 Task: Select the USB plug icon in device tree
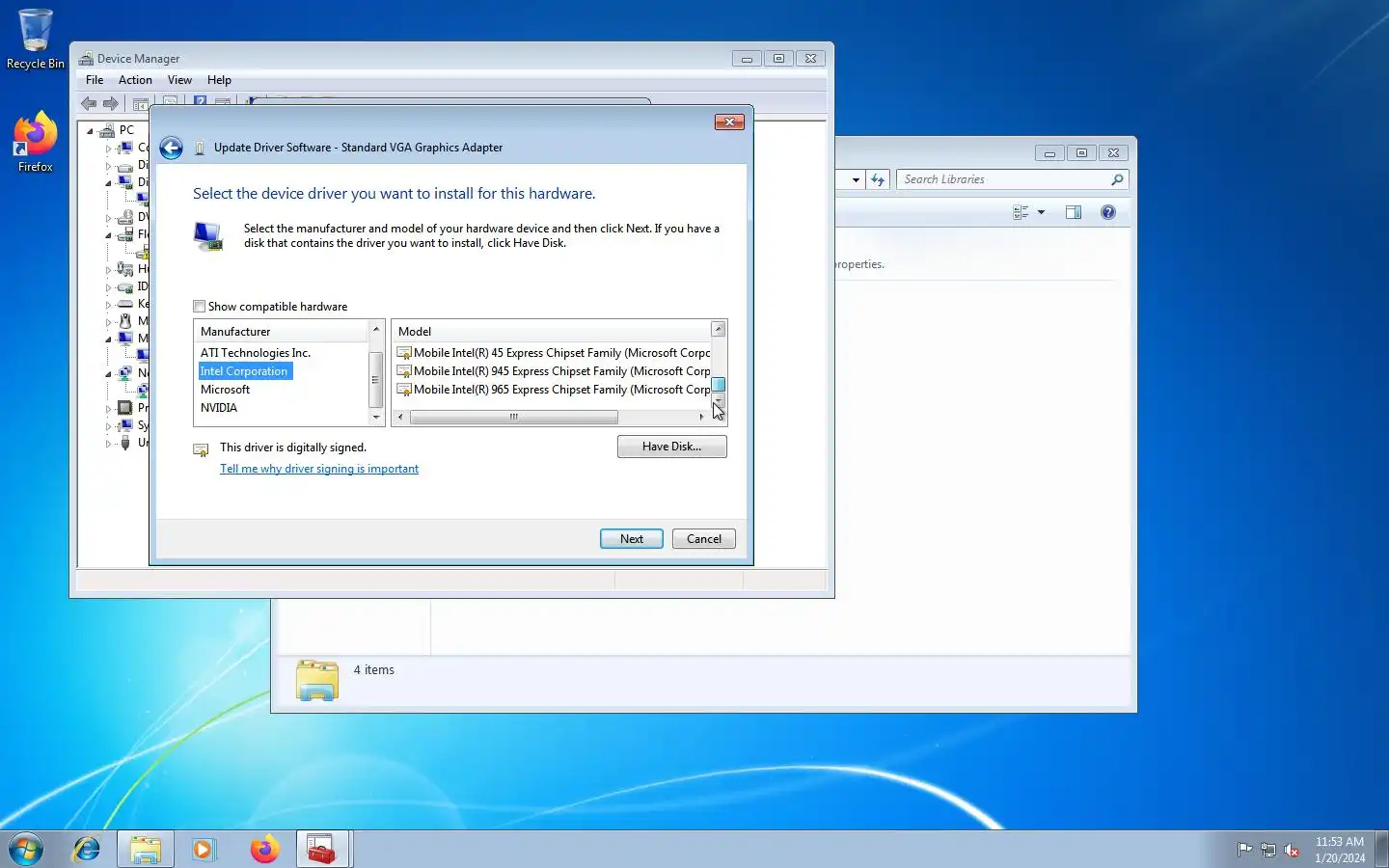pyautogui.click(x=124, y=443)
